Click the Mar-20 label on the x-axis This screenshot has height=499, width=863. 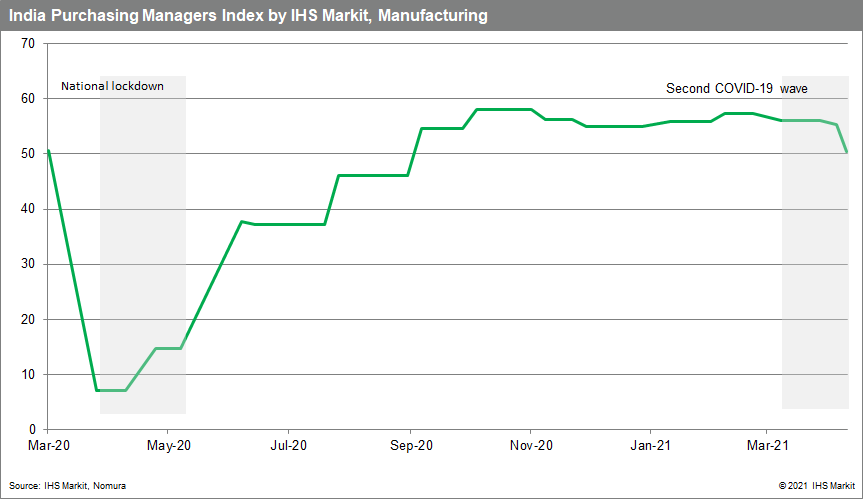pos(48,444)
